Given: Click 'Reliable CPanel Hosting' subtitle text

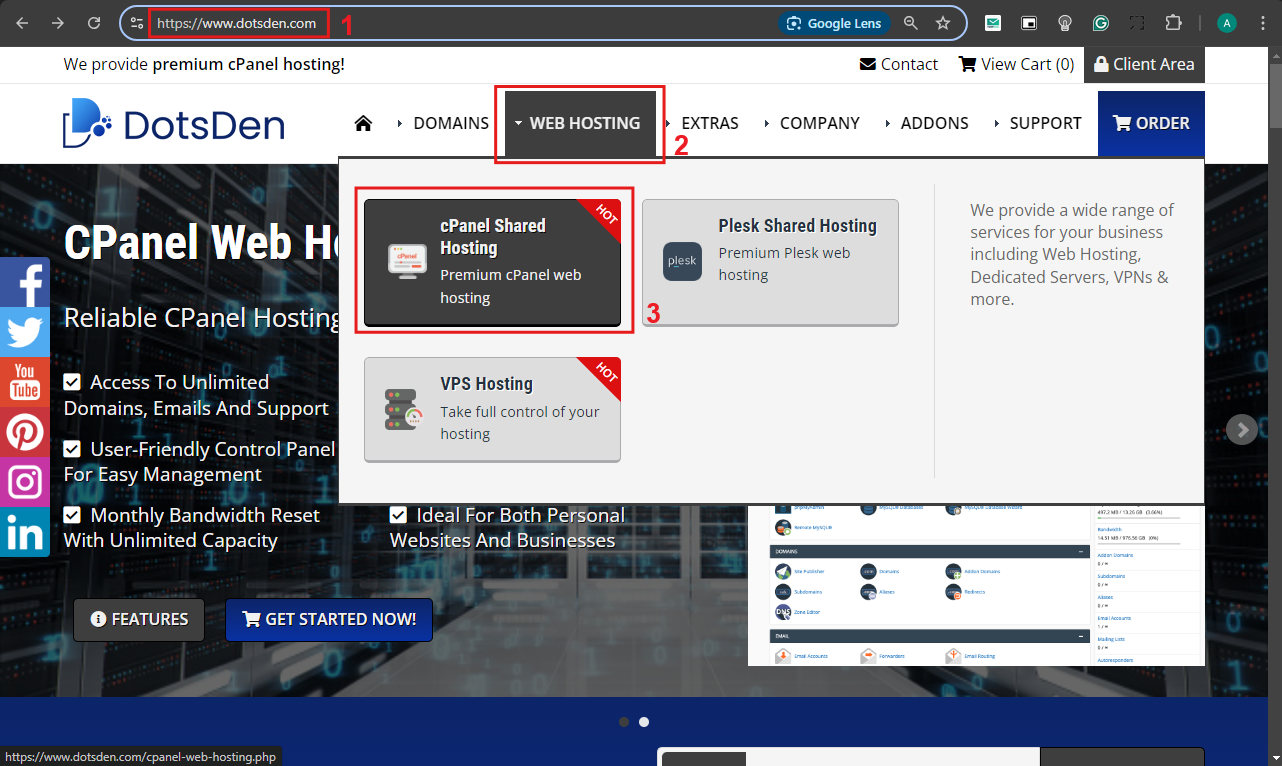Looking at the screenshot, I should tap(201, 318).
